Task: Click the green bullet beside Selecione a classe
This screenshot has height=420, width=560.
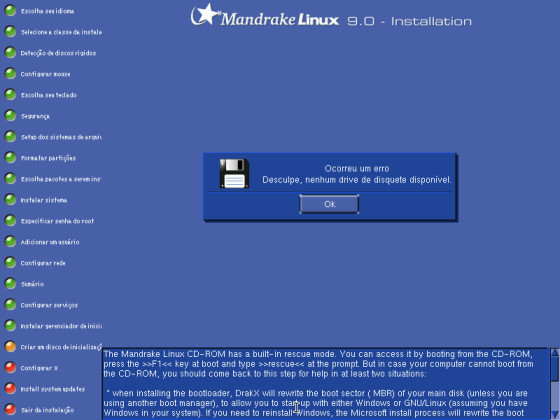Action: (10, 32)
